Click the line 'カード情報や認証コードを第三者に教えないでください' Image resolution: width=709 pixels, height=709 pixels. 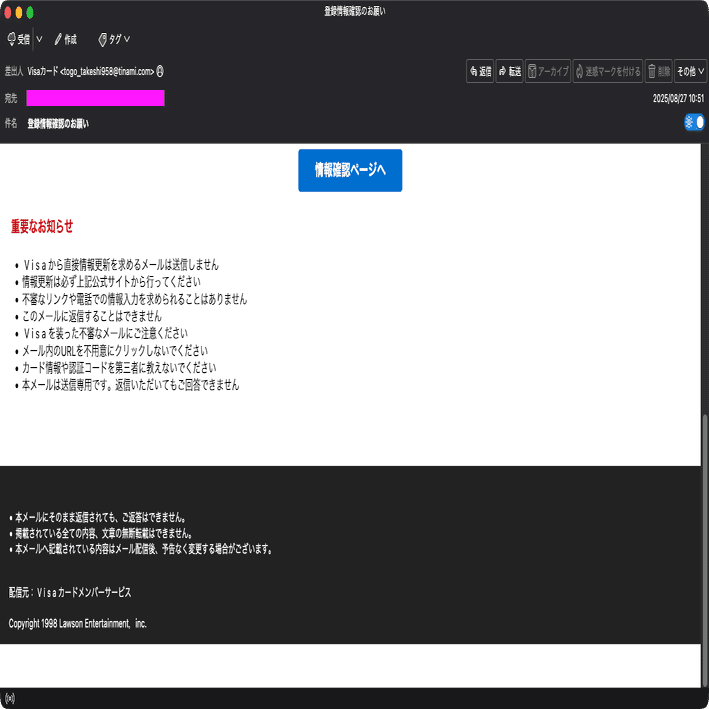(x=119, y=368)
